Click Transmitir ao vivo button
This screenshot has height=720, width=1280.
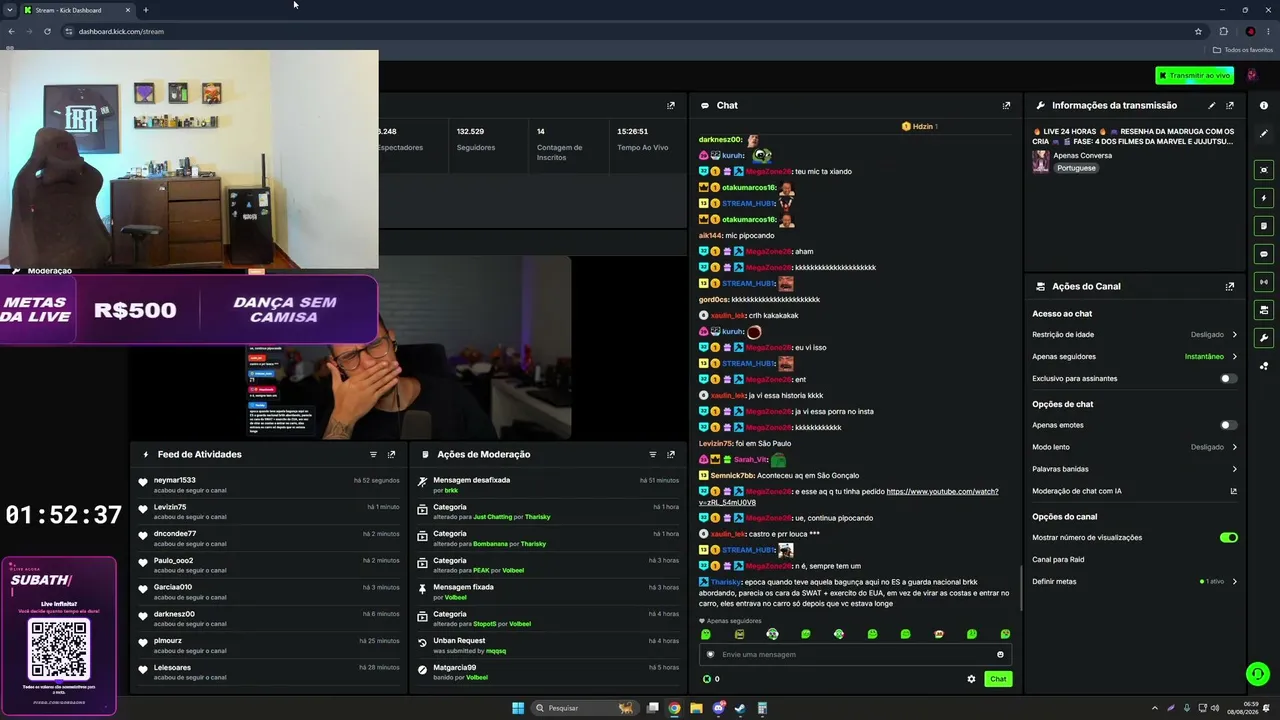pos(1194,75)
